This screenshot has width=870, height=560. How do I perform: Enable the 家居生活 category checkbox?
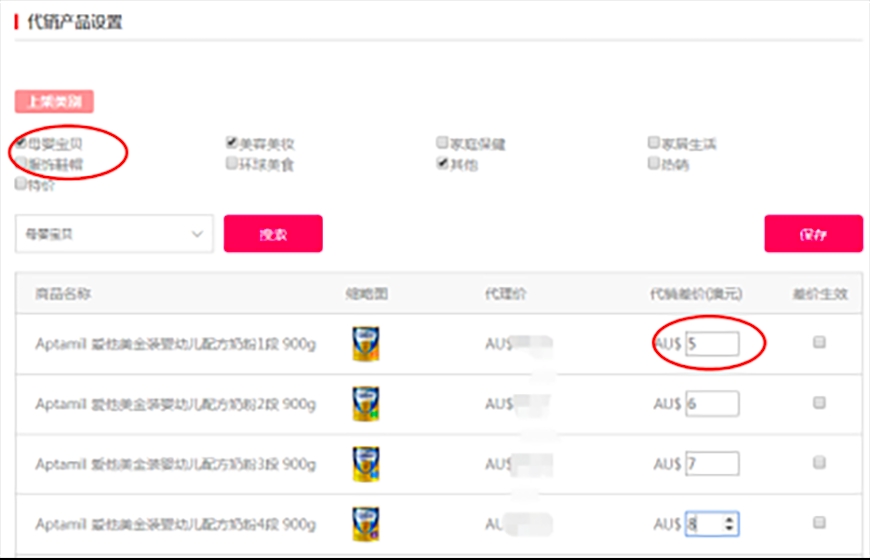point(654,143)
